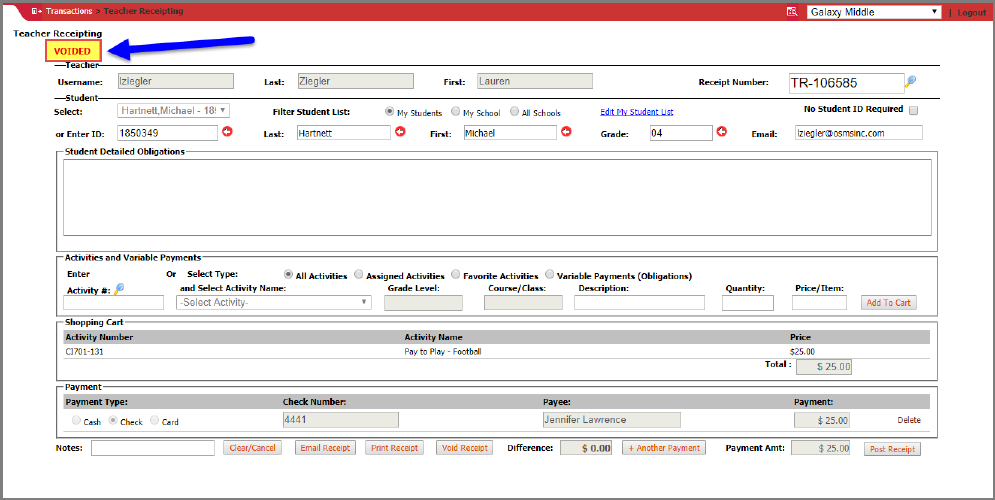This screenshot has width=995, height=500.
Task: Click the Activity Name column header
Action: point(433,337)
